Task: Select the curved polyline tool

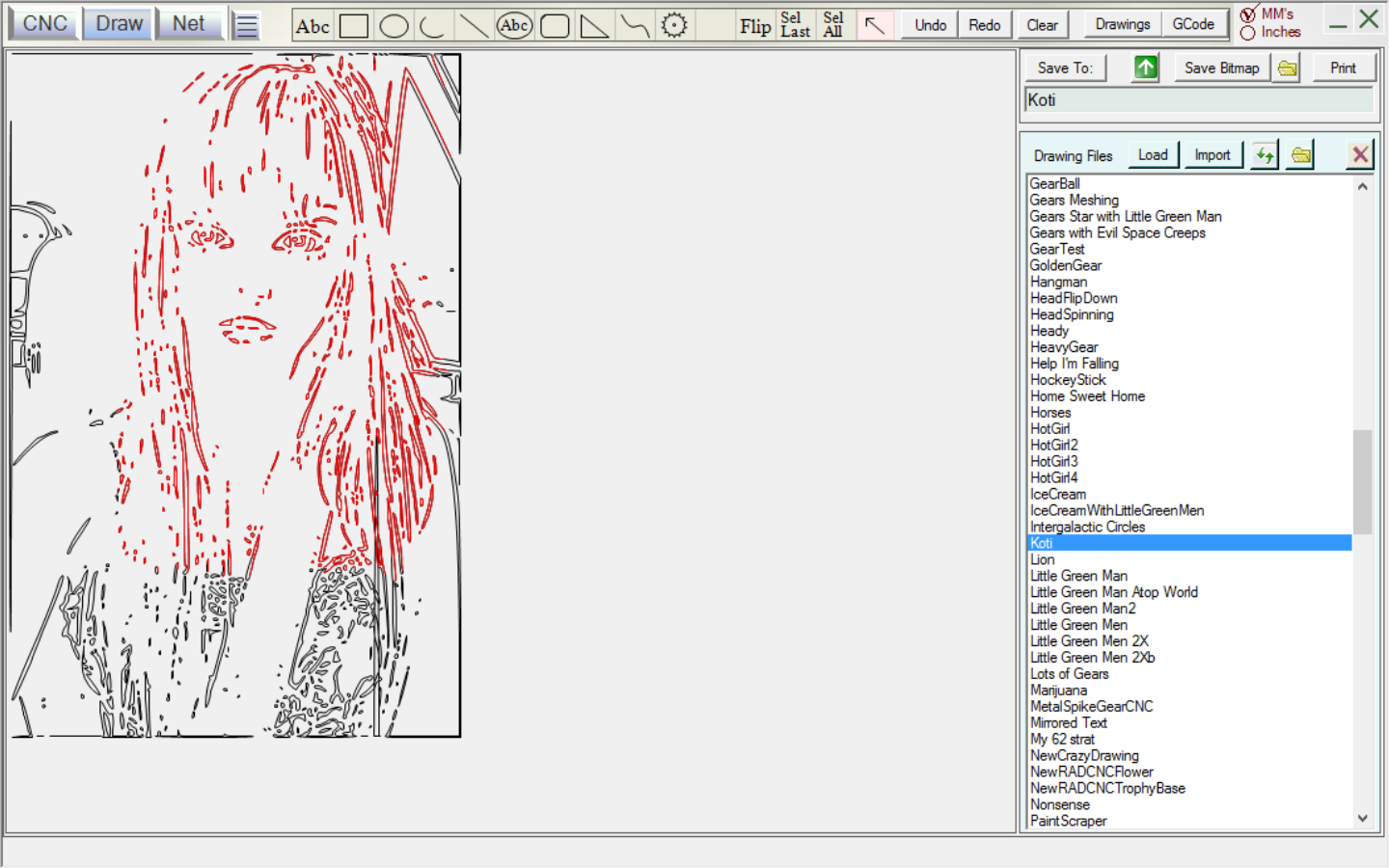Action: pos(635,26)
